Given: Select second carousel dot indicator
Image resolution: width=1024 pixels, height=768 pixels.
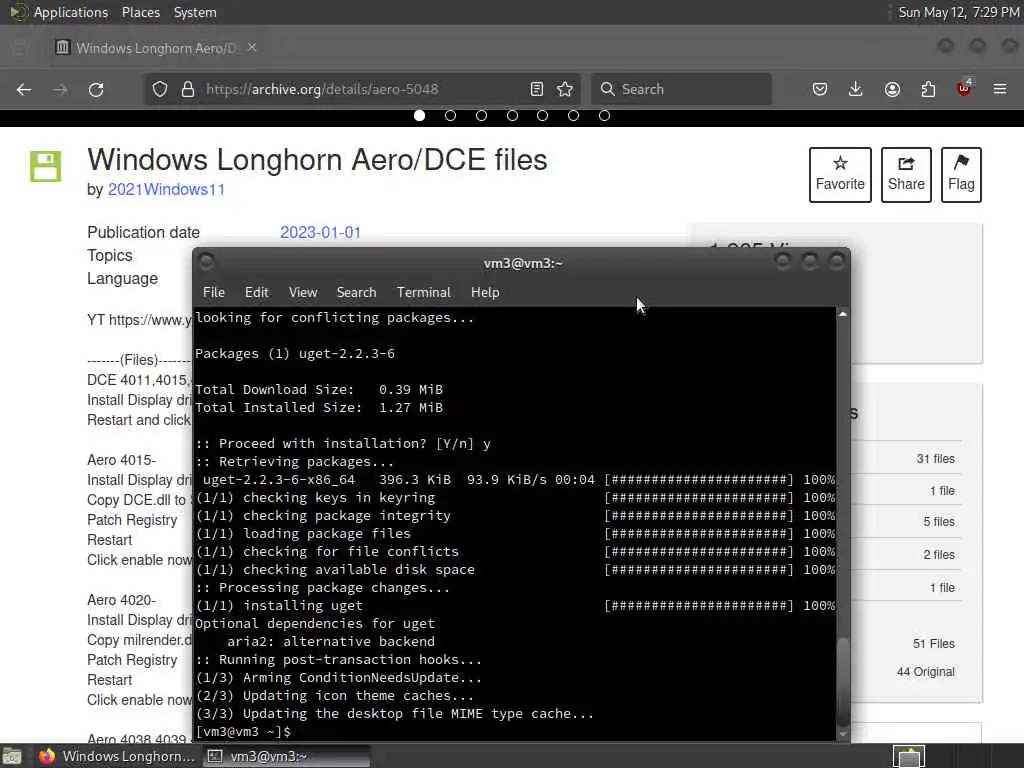Looking at the screenshot, I should (x=451, y=116).
